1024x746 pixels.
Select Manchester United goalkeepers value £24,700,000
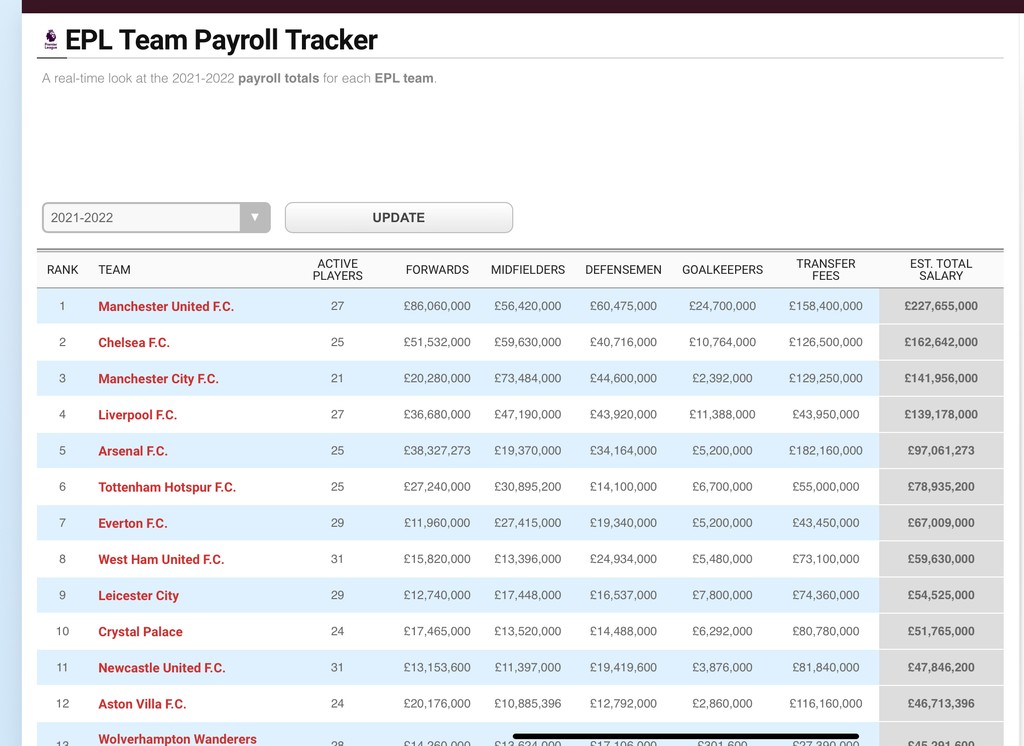pyautogui.click(x=722, y=306)
